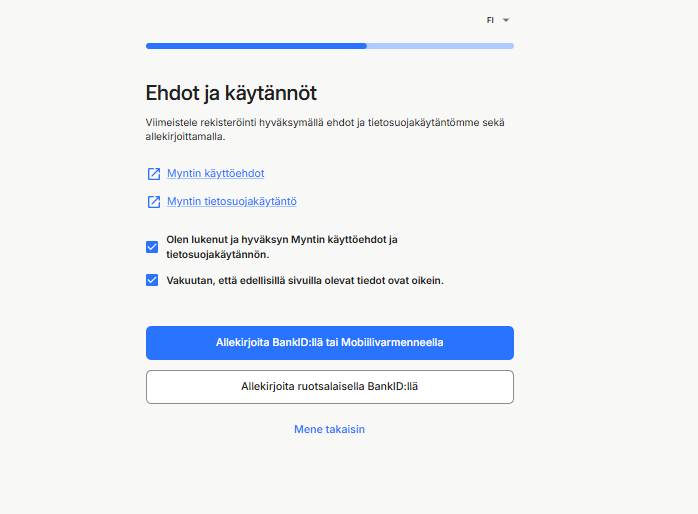Click the registration progress bar
698x514 pixels.
330,46
